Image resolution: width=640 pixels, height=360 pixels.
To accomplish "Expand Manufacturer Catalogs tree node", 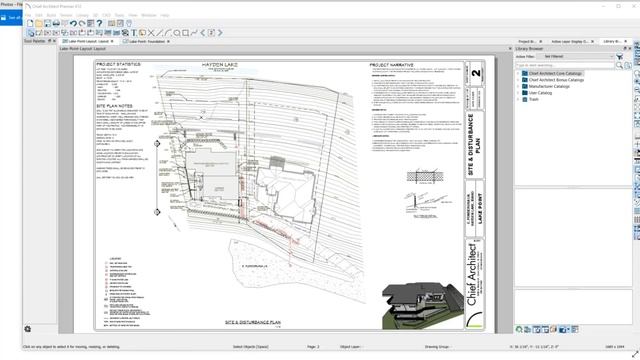I will point(518,87).
